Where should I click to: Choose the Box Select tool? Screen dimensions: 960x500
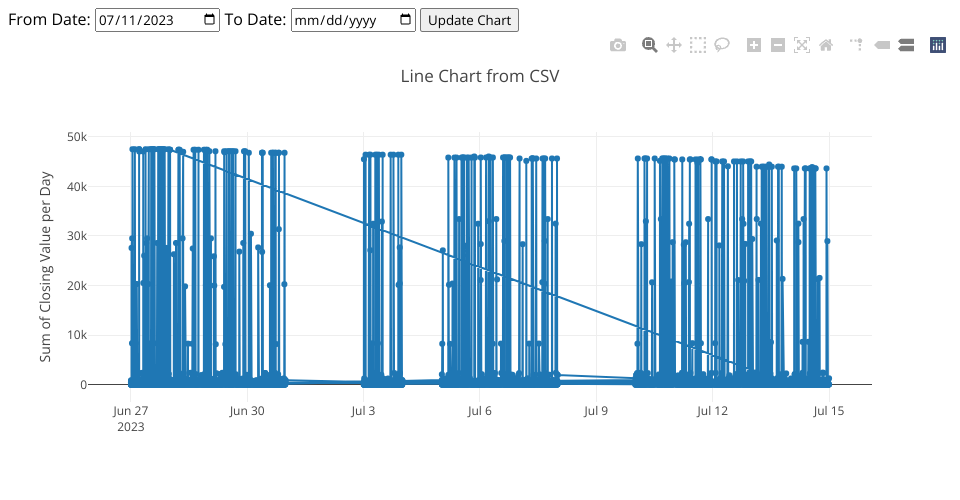click(x=698, y=45)
